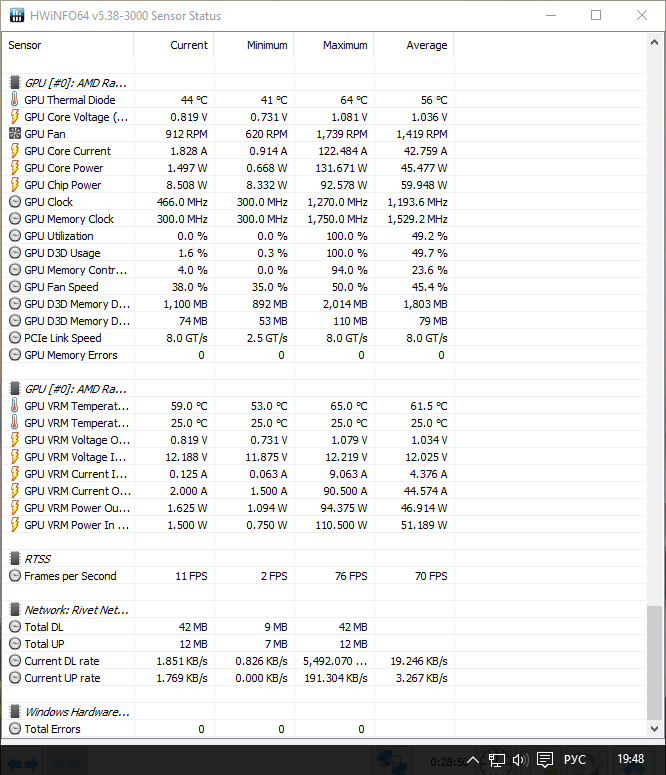Select the Total UP row label
This screenshot has width=666, height=775.
44,644
